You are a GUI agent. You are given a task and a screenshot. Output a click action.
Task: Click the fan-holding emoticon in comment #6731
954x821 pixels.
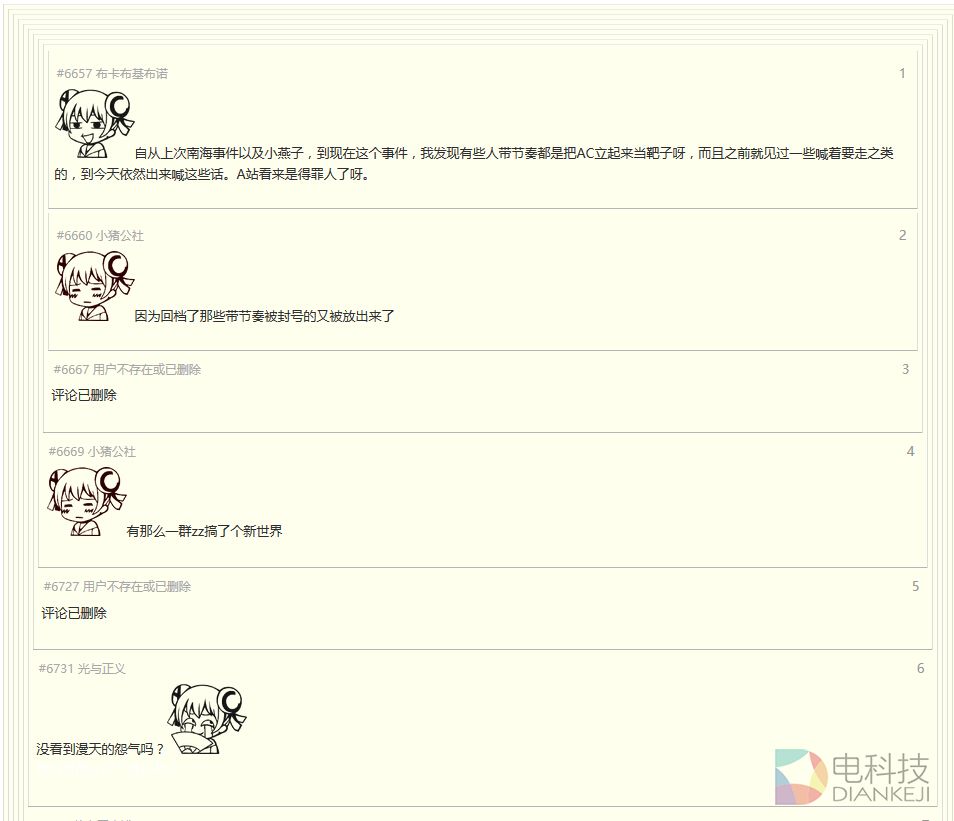click(207, 719)
